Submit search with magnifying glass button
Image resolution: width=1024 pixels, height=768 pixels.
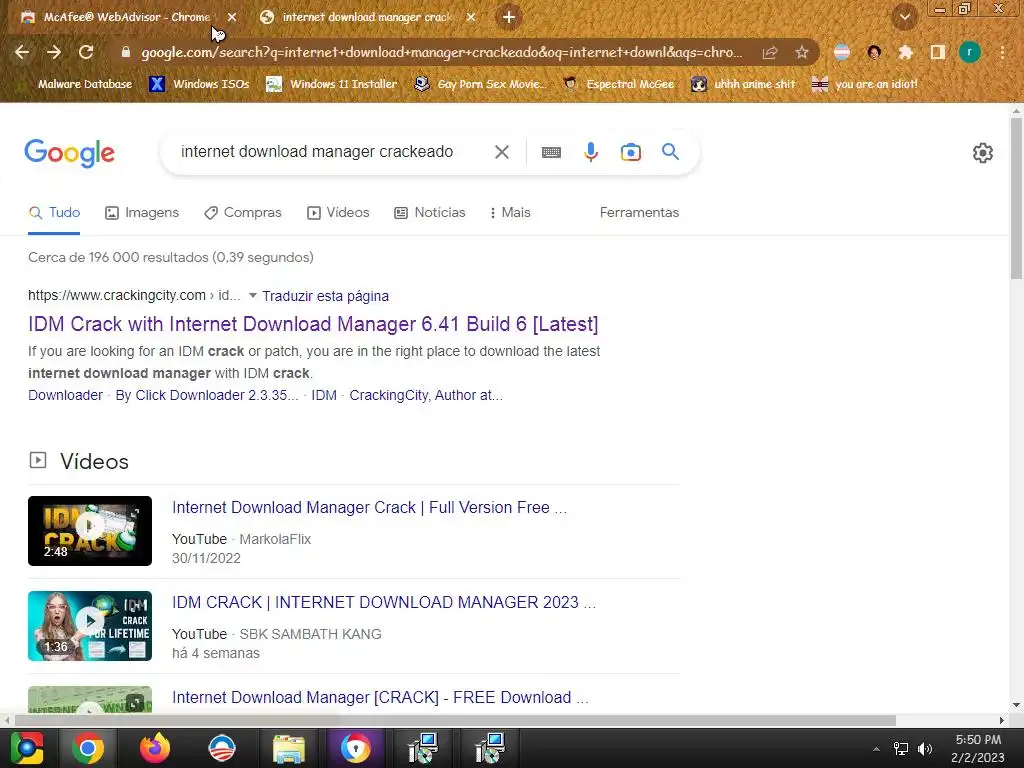click(x=671, y=152)
